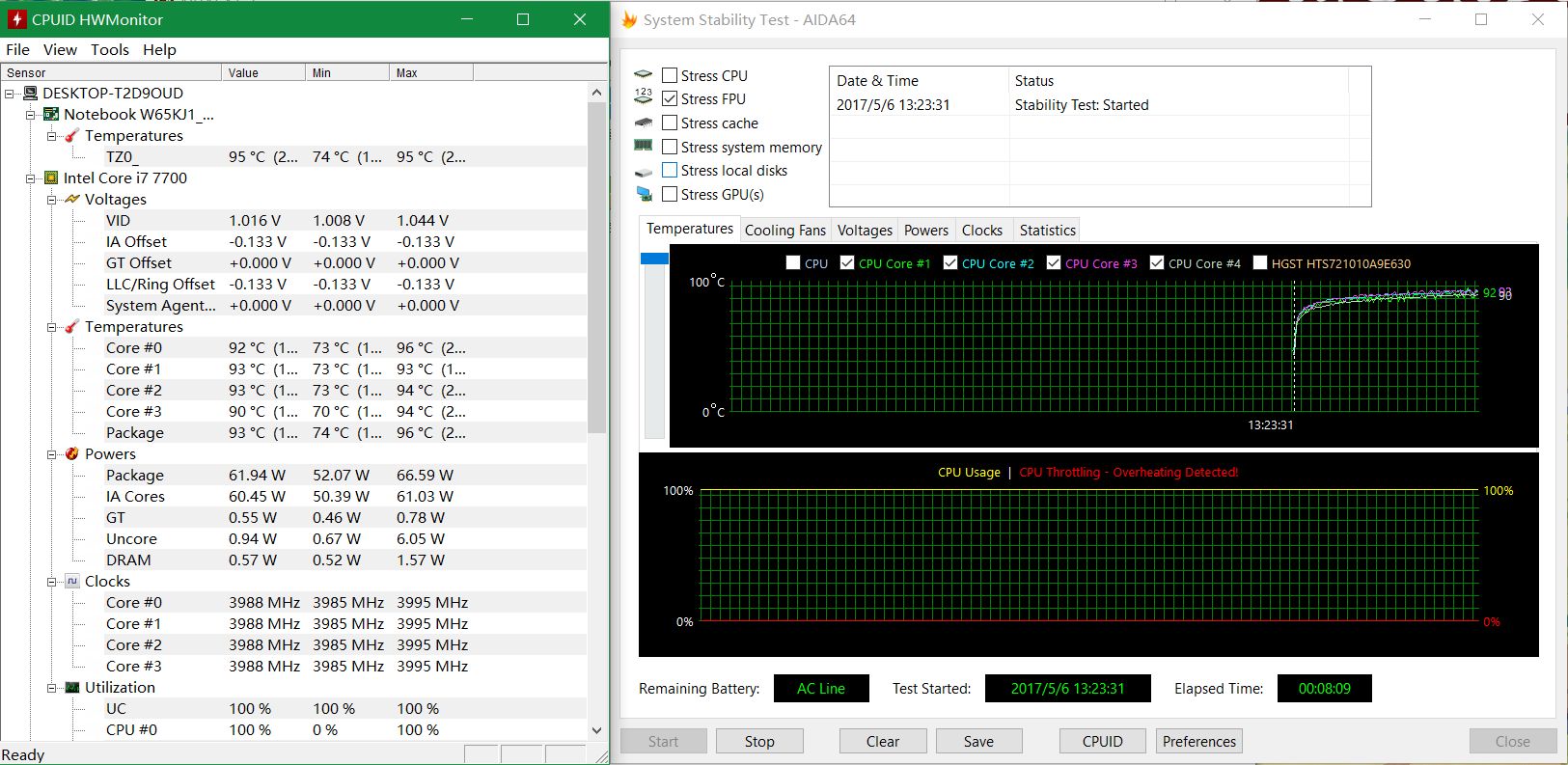Image resolution: width=1568 pixels, height=765 pixels.
Task: Click the icon beside Stress cache
Action: (x=644, y=123)
